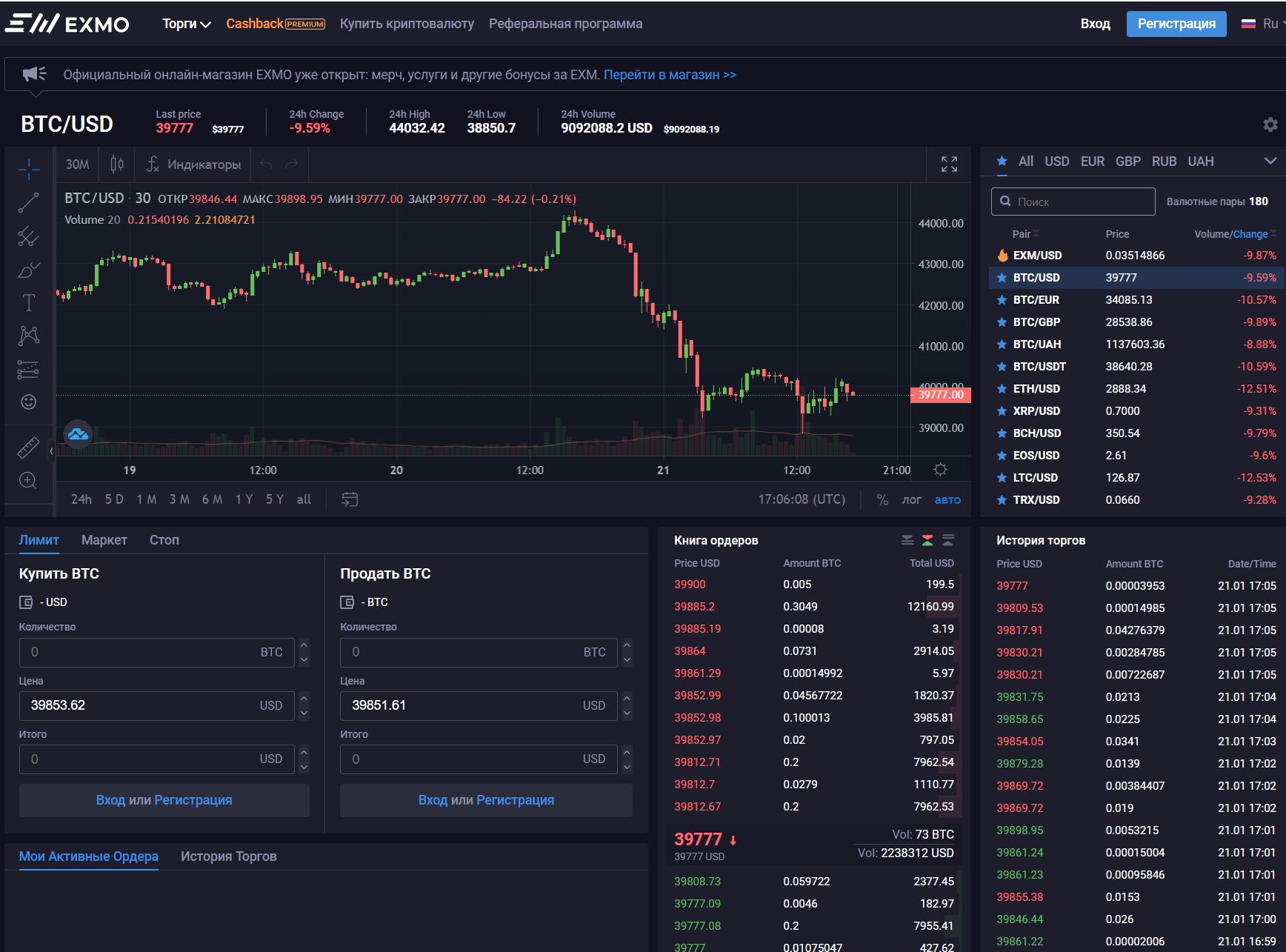Select the ruler measure tool
Screen dimensions: 1286x952
coord(29,447)
